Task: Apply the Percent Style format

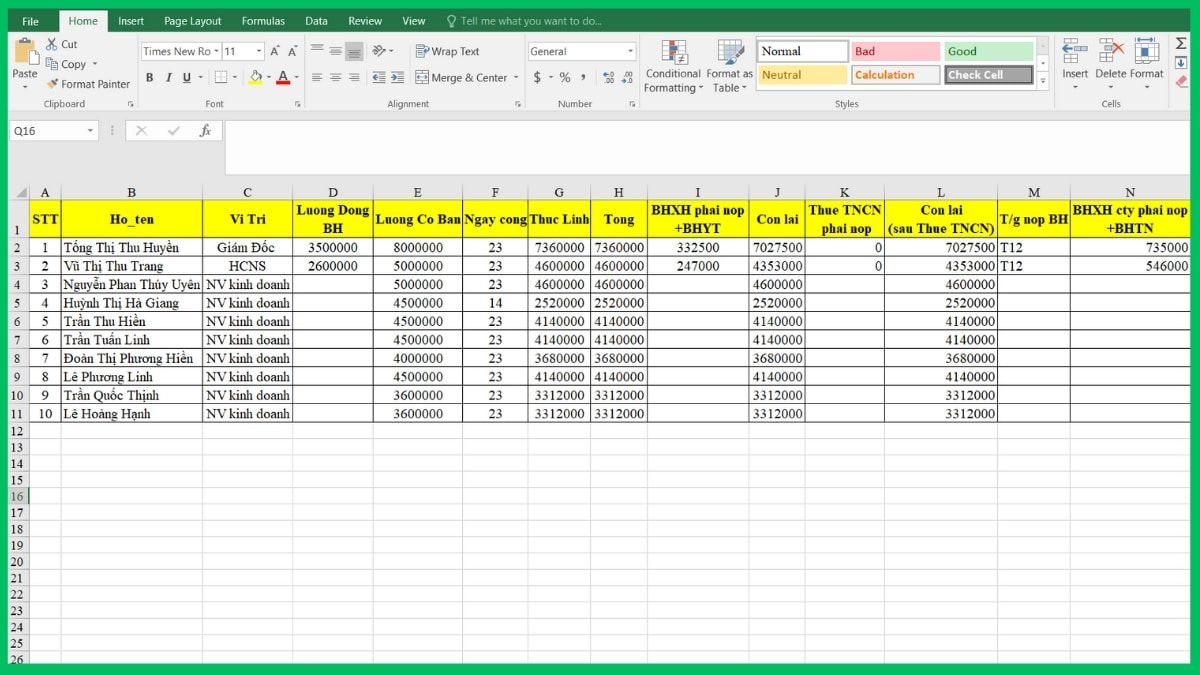Action: tap(565, 76)
